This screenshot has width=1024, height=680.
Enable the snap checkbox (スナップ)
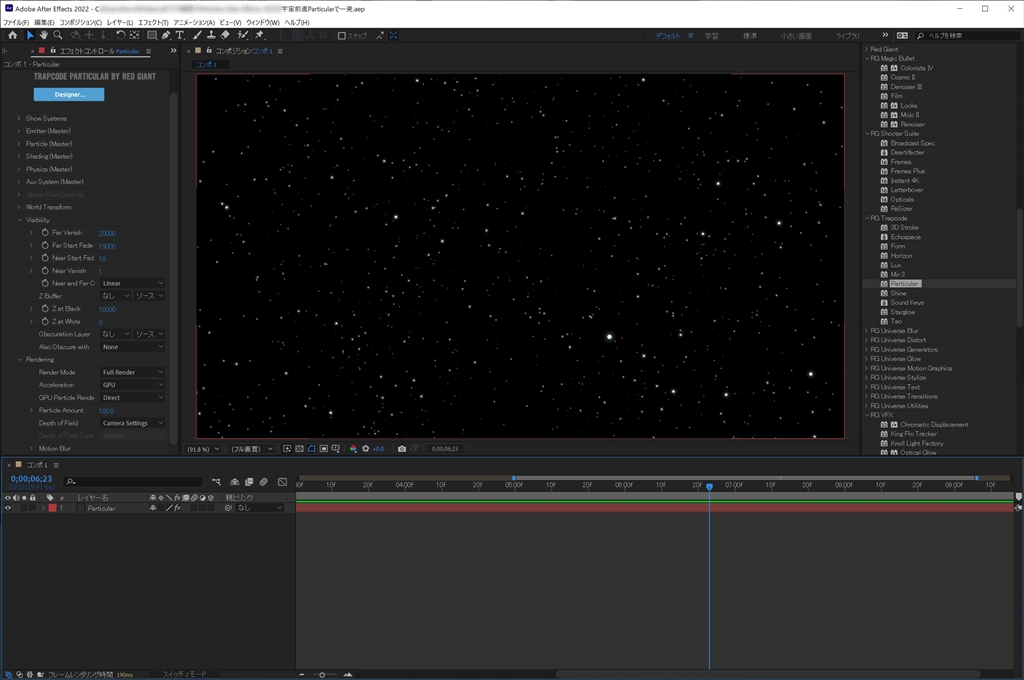[342, 36]
